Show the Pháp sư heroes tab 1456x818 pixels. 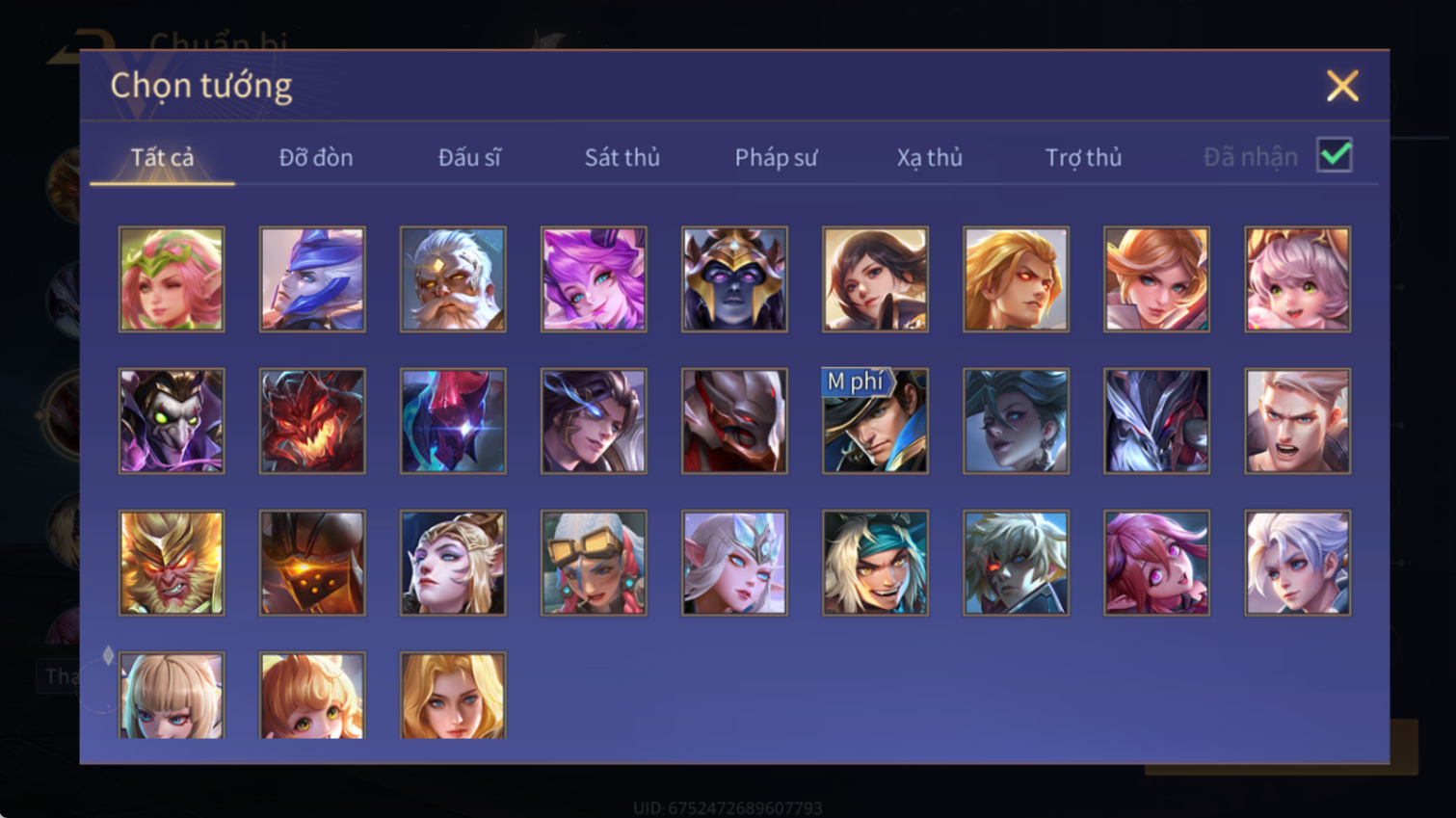pyautogui.click(x=776, y=157)
